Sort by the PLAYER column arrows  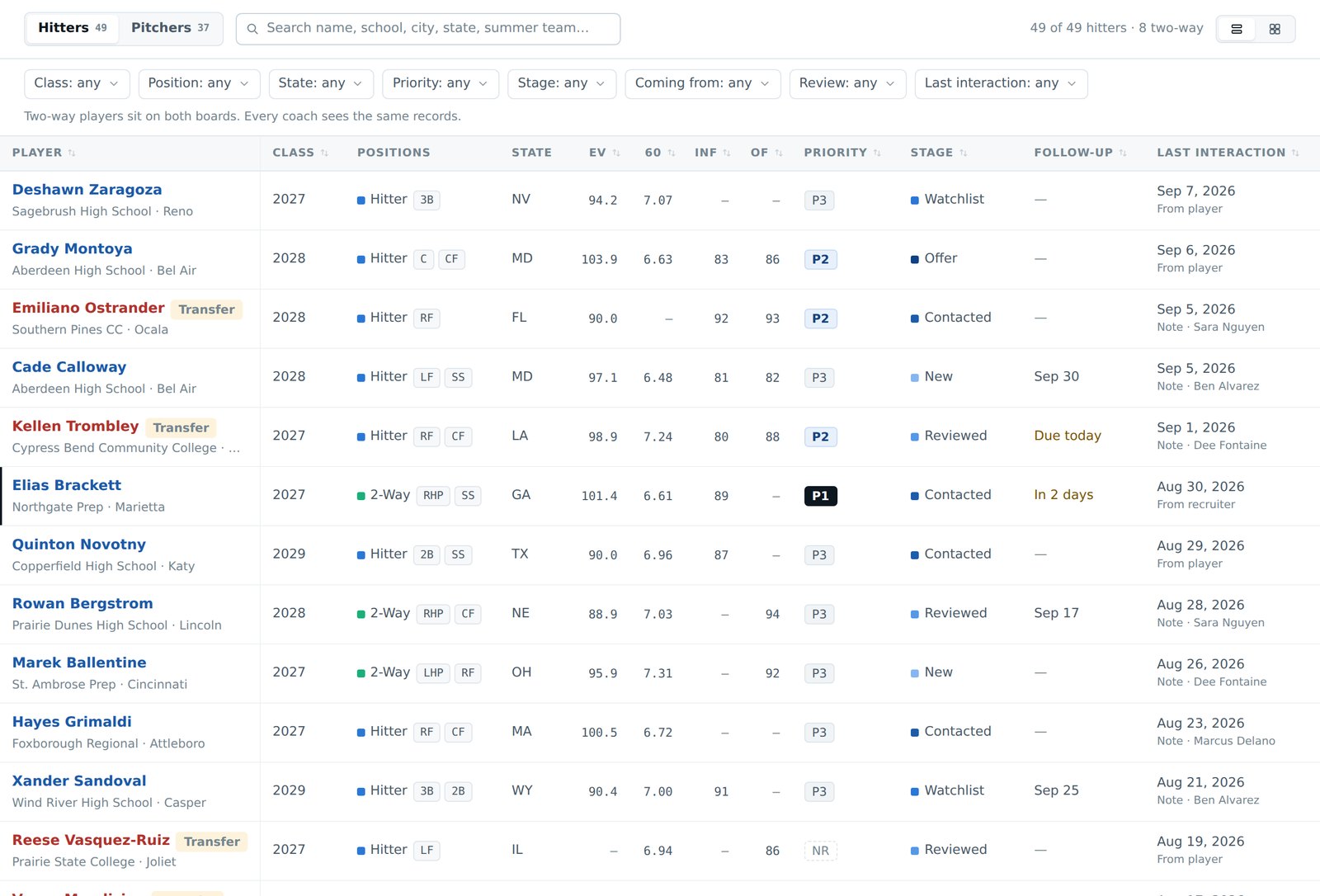(x=72, y=153)
